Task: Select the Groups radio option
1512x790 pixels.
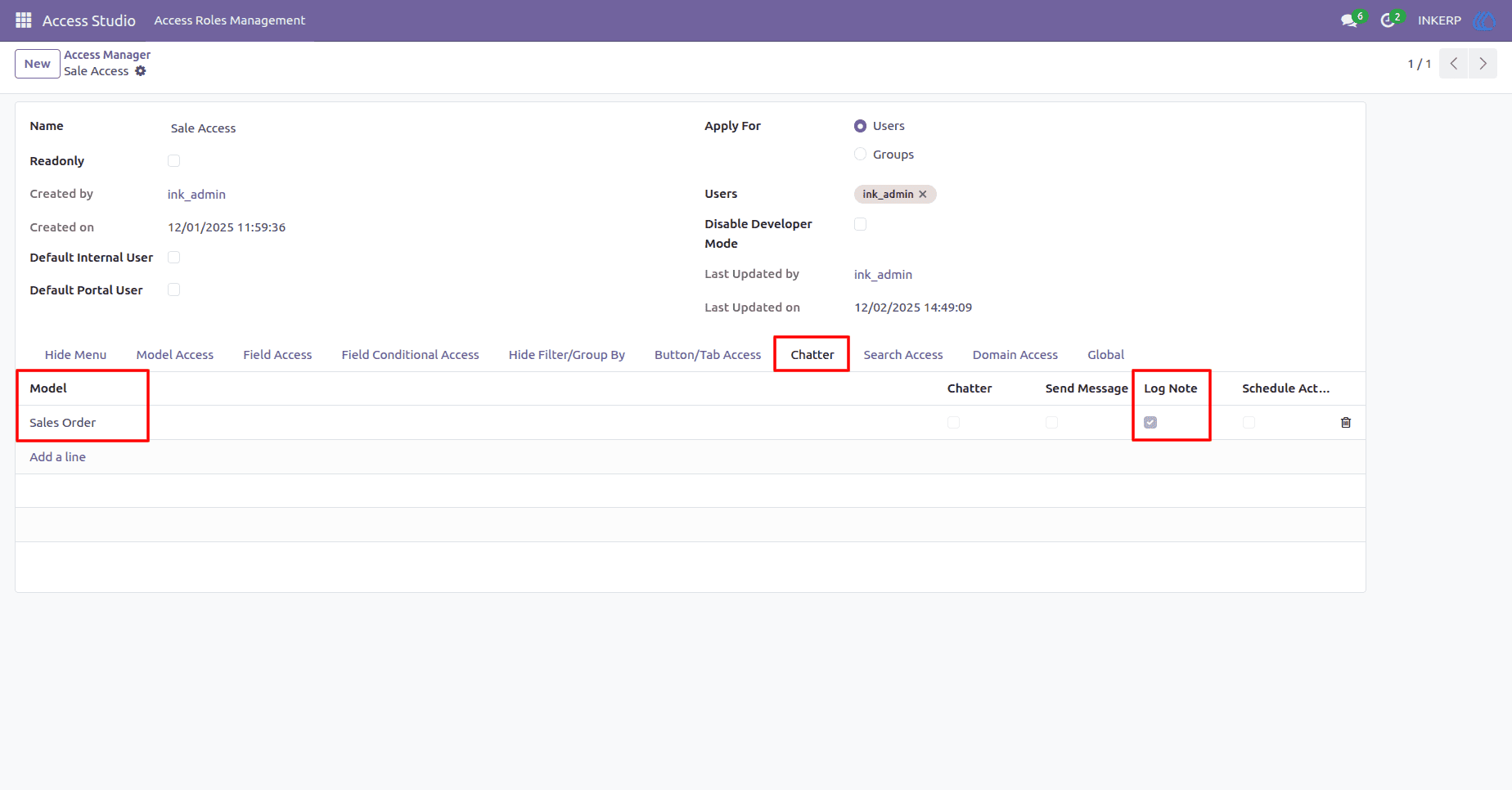Action: (x=860, y=155)
